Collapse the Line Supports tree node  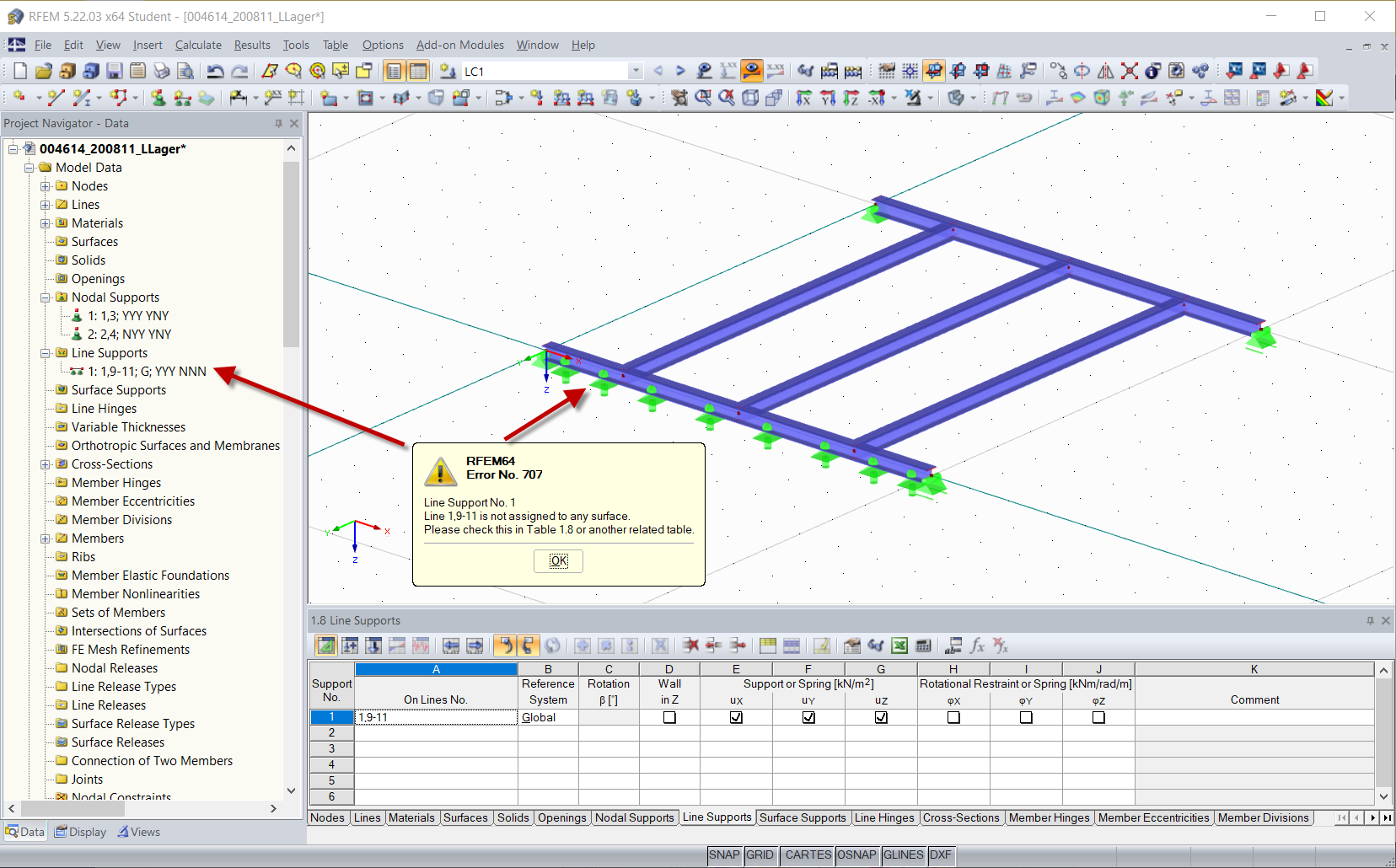[x=46, y=353]
